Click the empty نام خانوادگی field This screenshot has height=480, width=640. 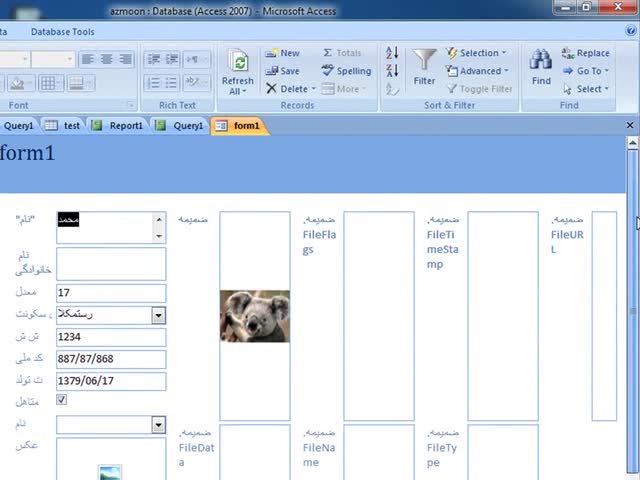click(x=111, y=264)
